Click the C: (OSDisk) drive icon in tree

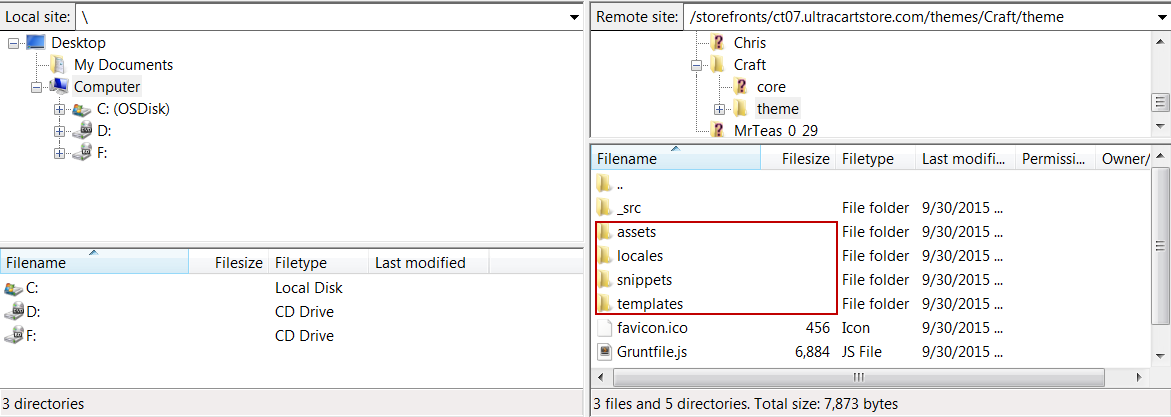pyautogui.click(x=81, y=109)
